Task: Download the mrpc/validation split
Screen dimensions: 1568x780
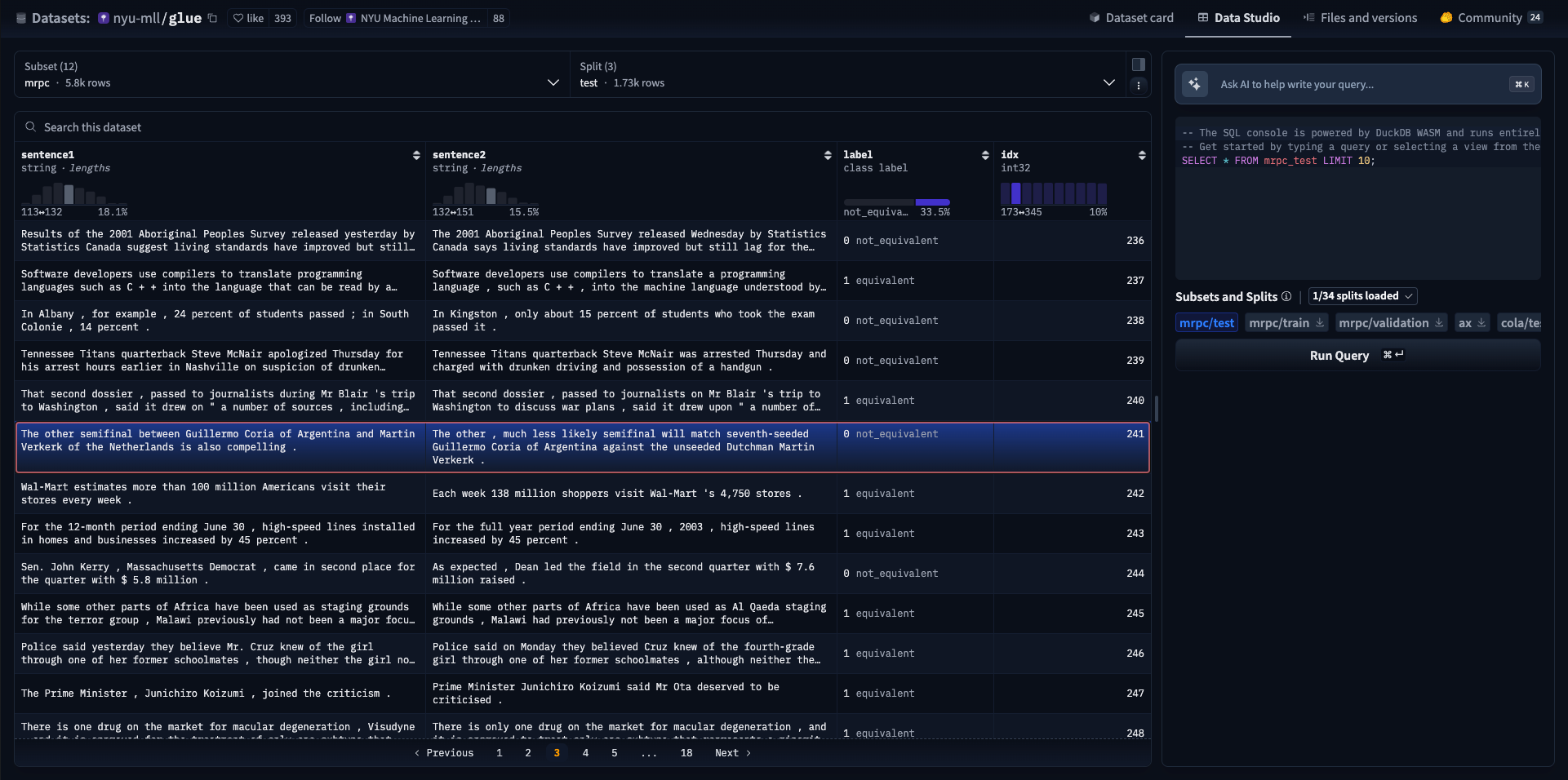Action: pyautogui.click(x=1439, y=323)
